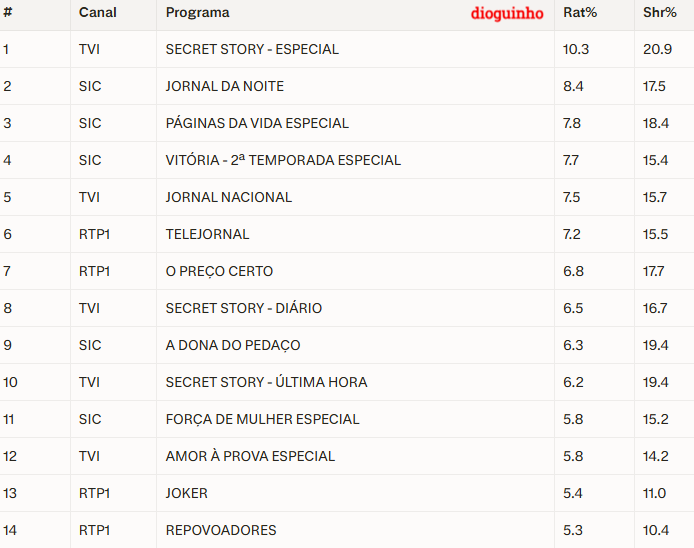
Task: Click the '#' ranking column header
Action: (7, 13)
